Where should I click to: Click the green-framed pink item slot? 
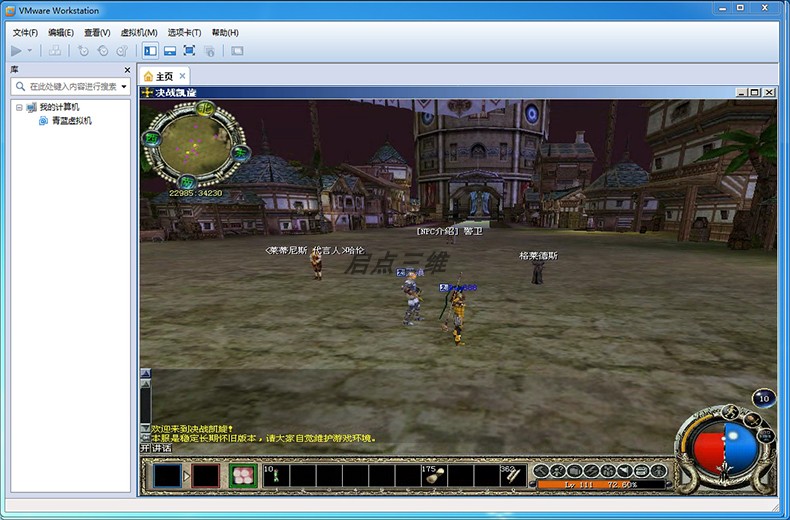tap(243, 476)
